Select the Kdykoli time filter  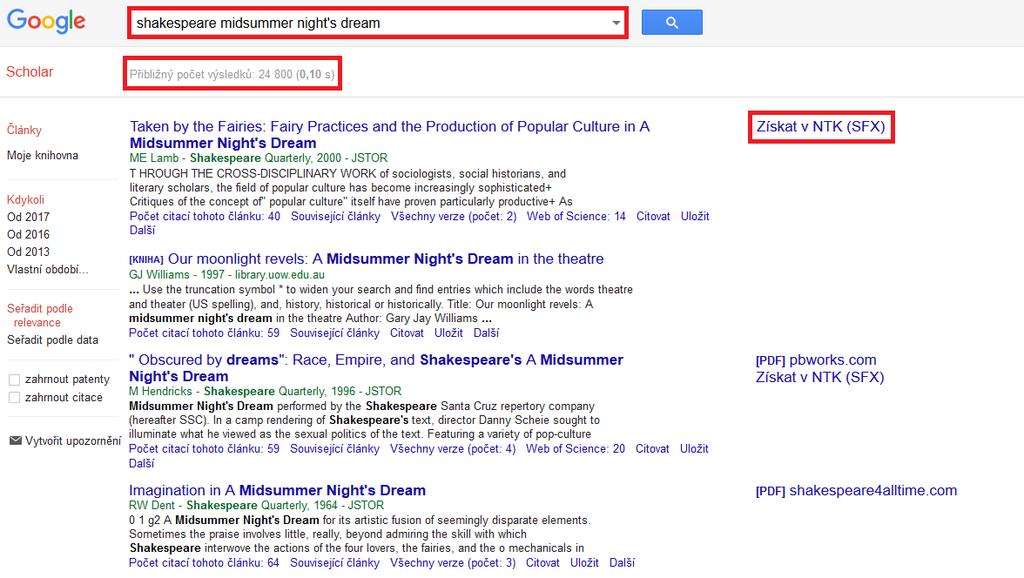point(25,200)
